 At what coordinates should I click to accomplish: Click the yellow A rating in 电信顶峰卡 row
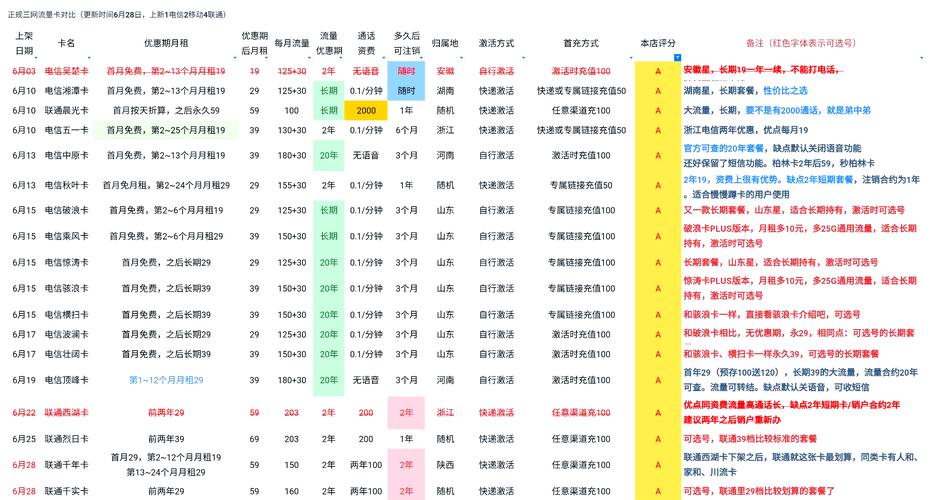(658, 380)
